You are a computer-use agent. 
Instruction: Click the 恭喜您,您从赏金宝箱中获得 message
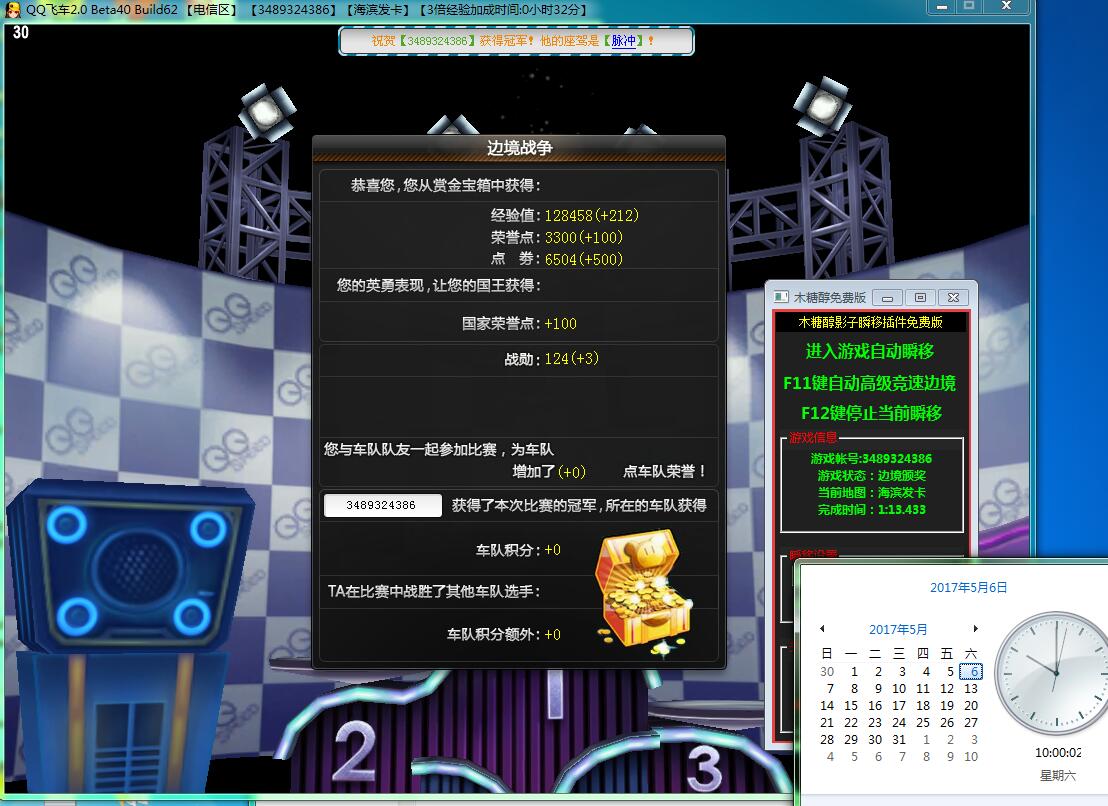point(446,186)
